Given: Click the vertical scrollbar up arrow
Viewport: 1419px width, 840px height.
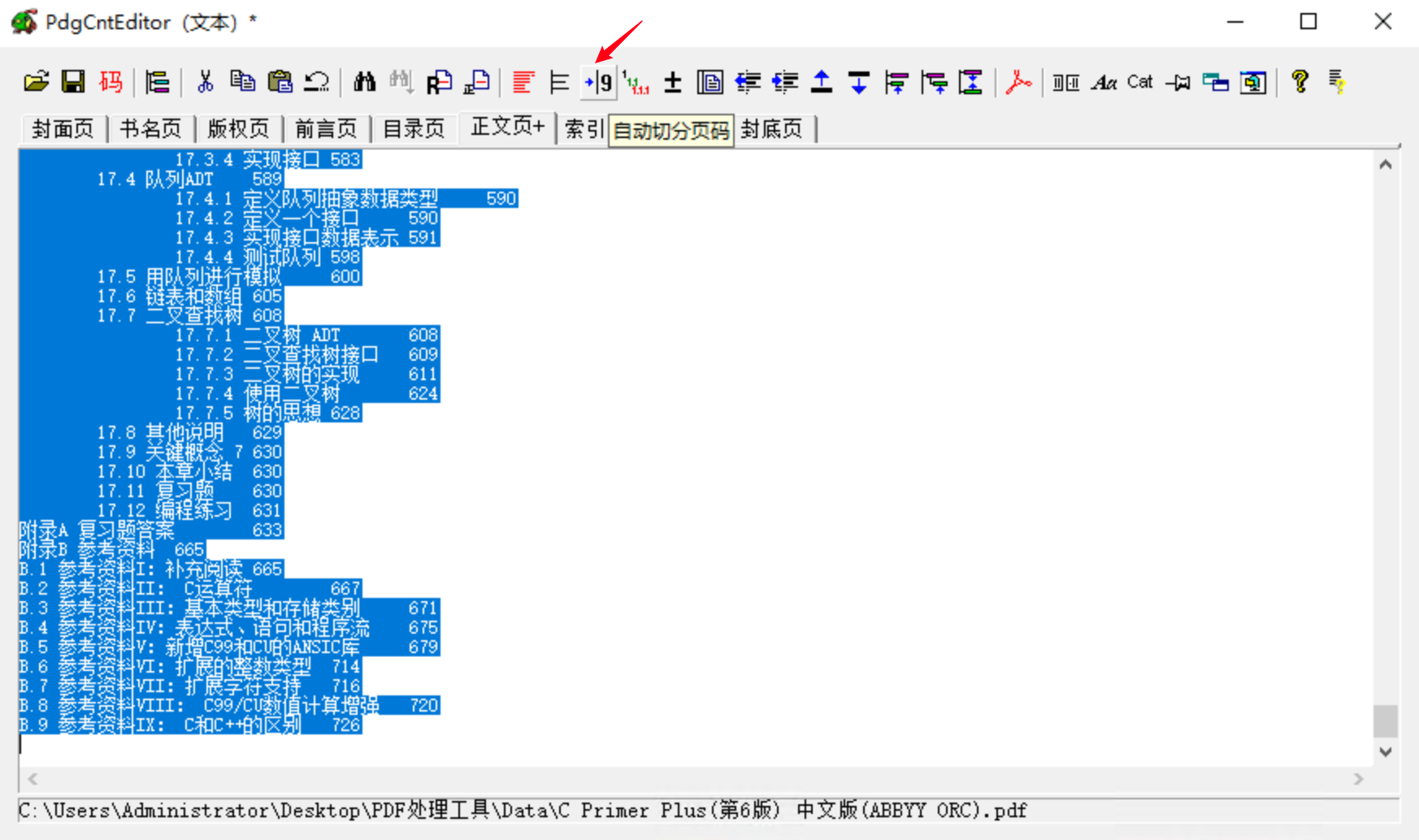Looking at the screenshot, I should click(x=1386, y=165).
